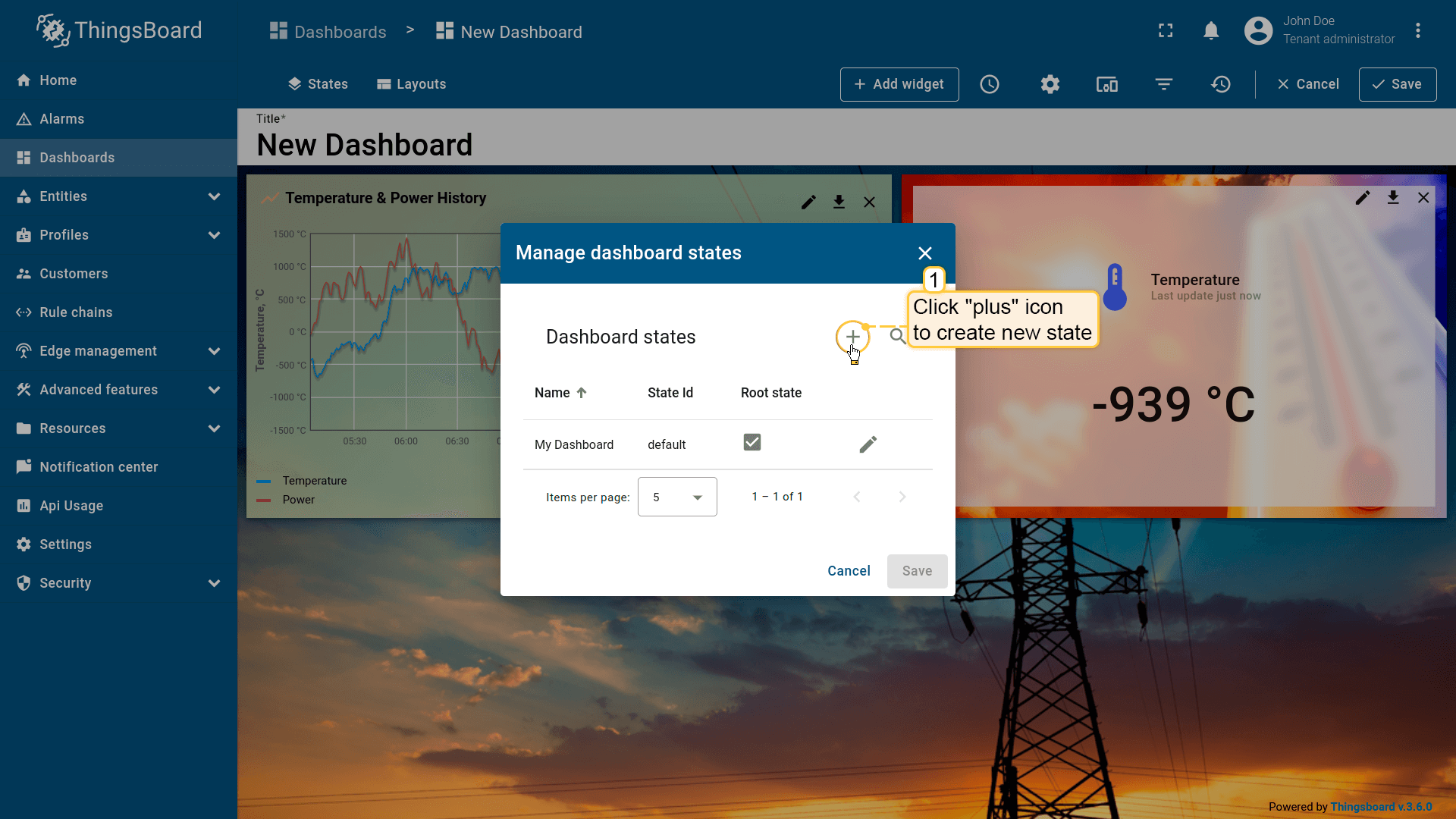Screen dimensions: 1456x819
Task: Open entity aliases icon in toolbar
Action: point(1106,84)
